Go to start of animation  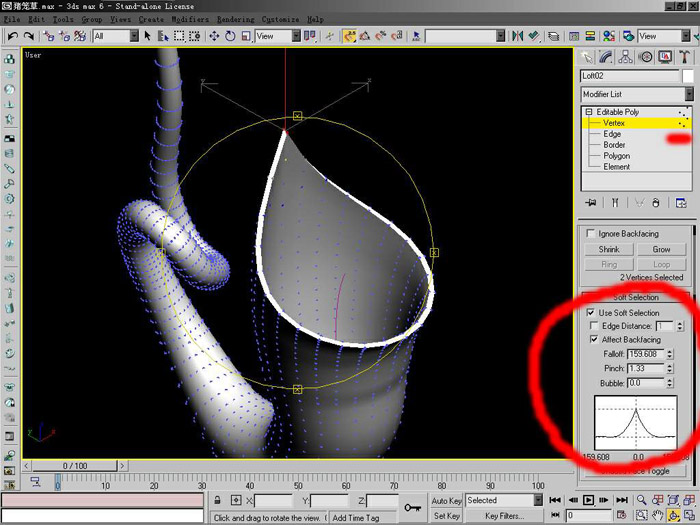[x=555, y=500]
